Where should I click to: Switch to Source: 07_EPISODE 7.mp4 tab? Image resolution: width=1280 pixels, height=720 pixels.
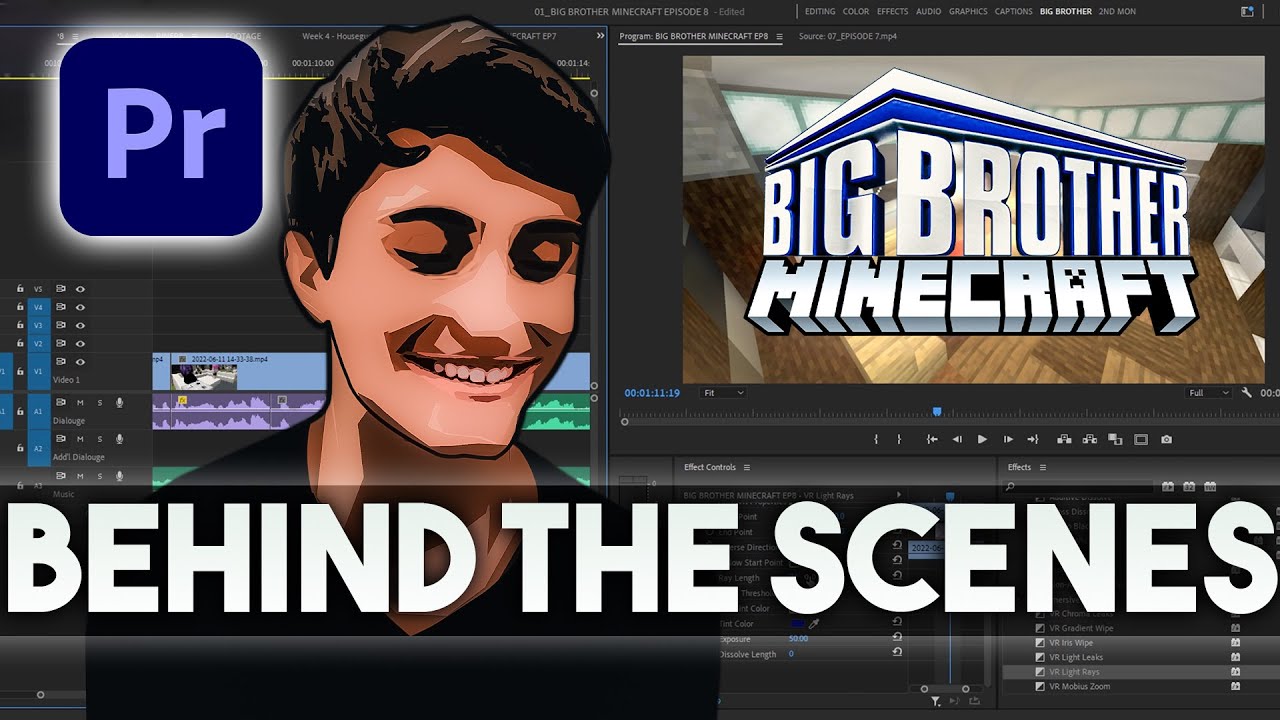click(x=848, y=36)
